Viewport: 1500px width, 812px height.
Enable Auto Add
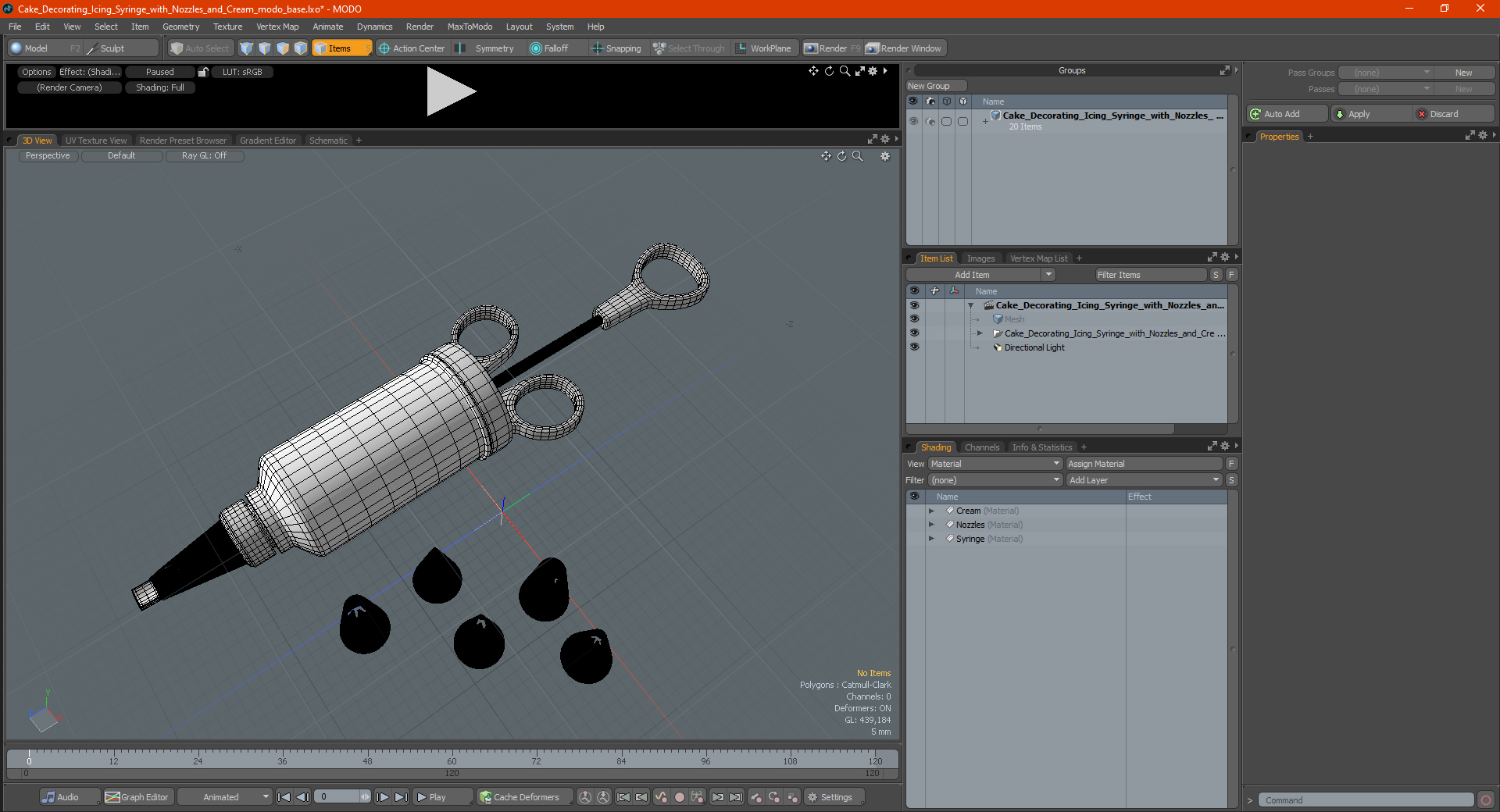[1287, 114]
